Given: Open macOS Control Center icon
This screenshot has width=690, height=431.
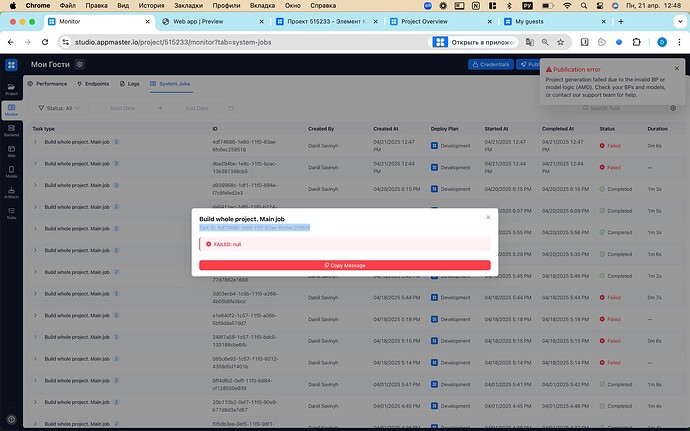Looking at the screenshot, I should (x=599, y=6).
